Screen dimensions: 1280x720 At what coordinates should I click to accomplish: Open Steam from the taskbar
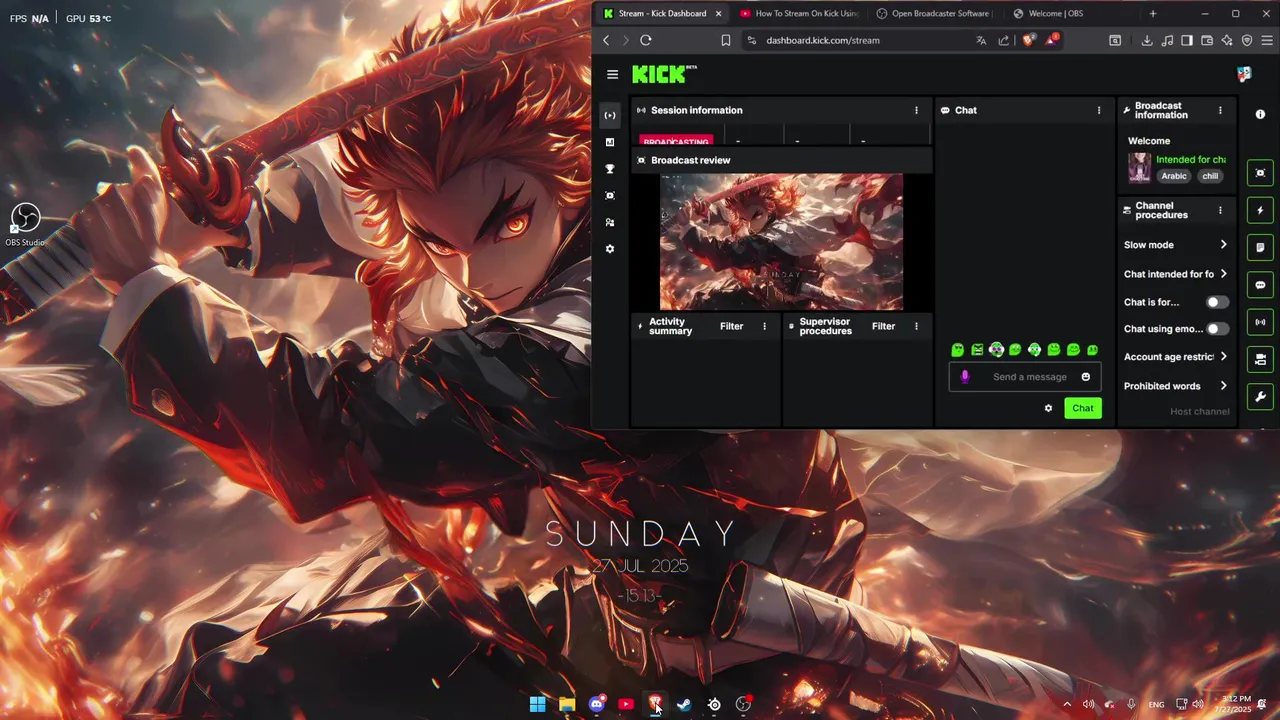pyautogui.click(x=685, y=704)
